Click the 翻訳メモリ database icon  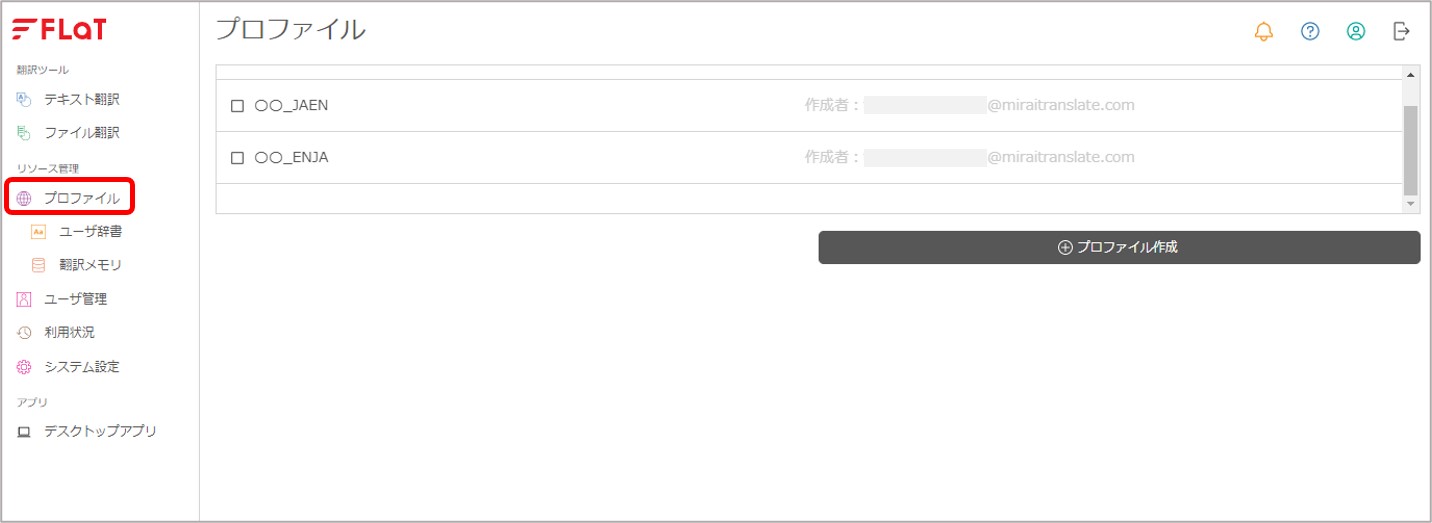(39, 265)
